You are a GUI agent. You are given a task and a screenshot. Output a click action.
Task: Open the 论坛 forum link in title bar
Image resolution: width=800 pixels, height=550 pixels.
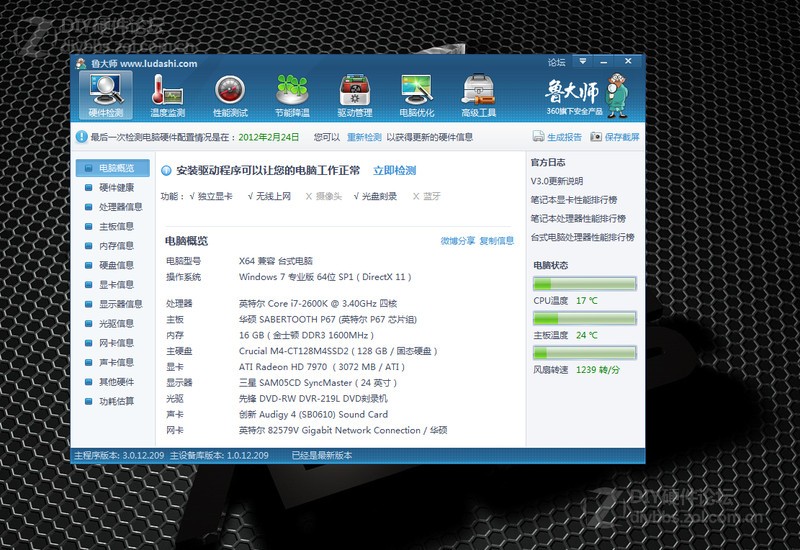click(556, 62)
